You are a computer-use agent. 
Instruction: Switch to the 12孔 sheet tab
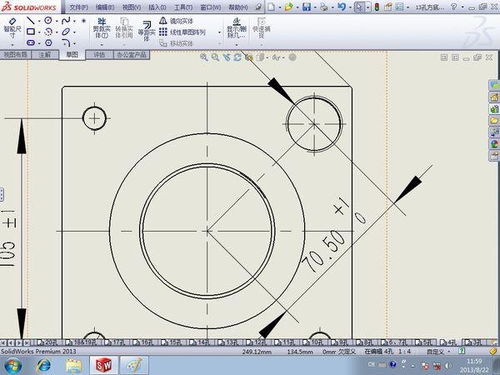click(258, 342)
